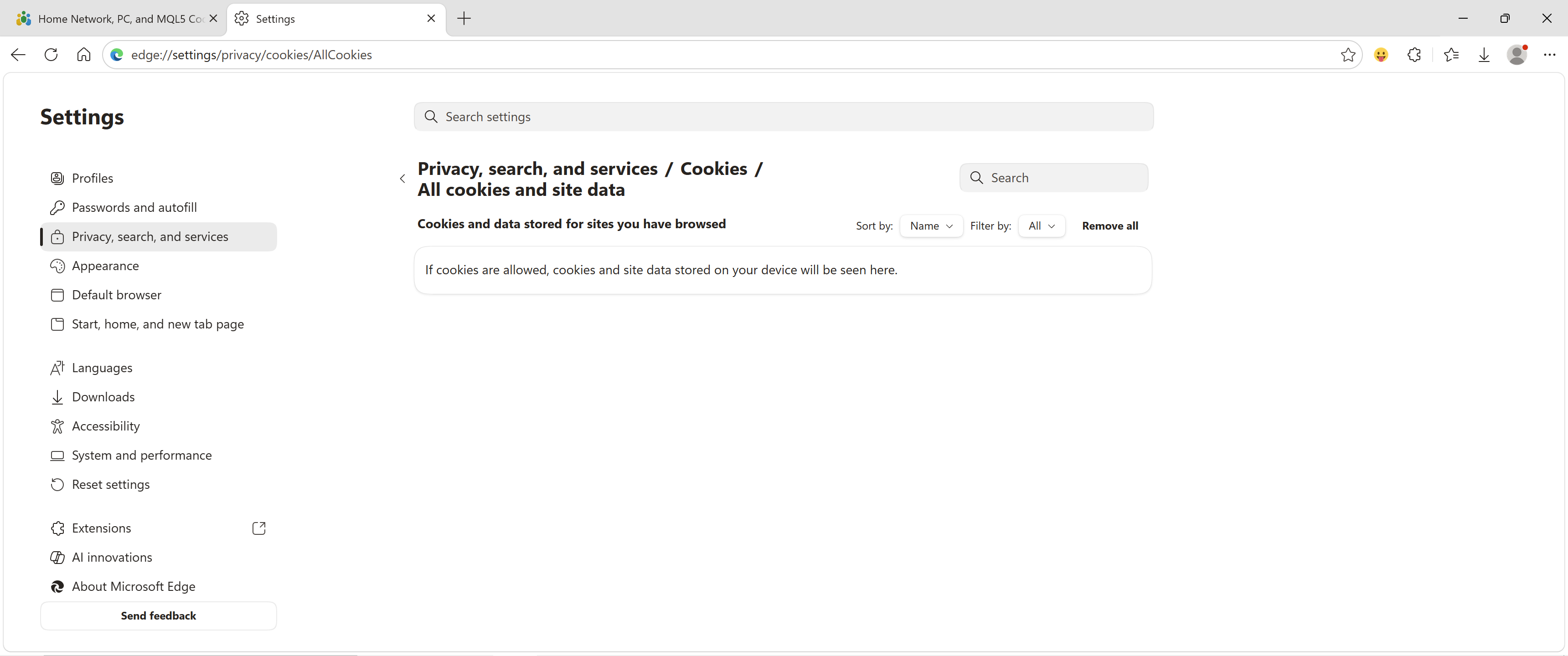This screenshot has width=1568, height=656.
Task: Expand the Sort by Name dropdown
Action: pos(931,226)
